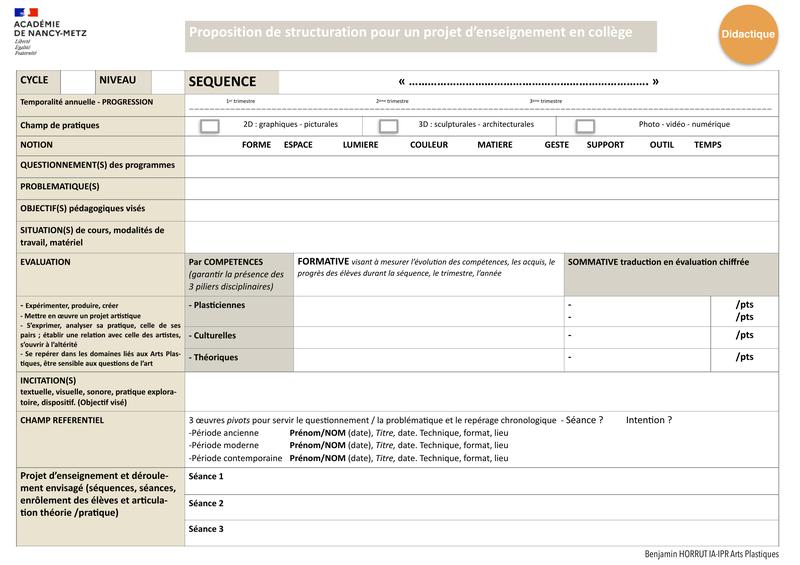Click the 1er trimestre marker
This screenshot has width=800, height=565.
[x=241, y=102]
